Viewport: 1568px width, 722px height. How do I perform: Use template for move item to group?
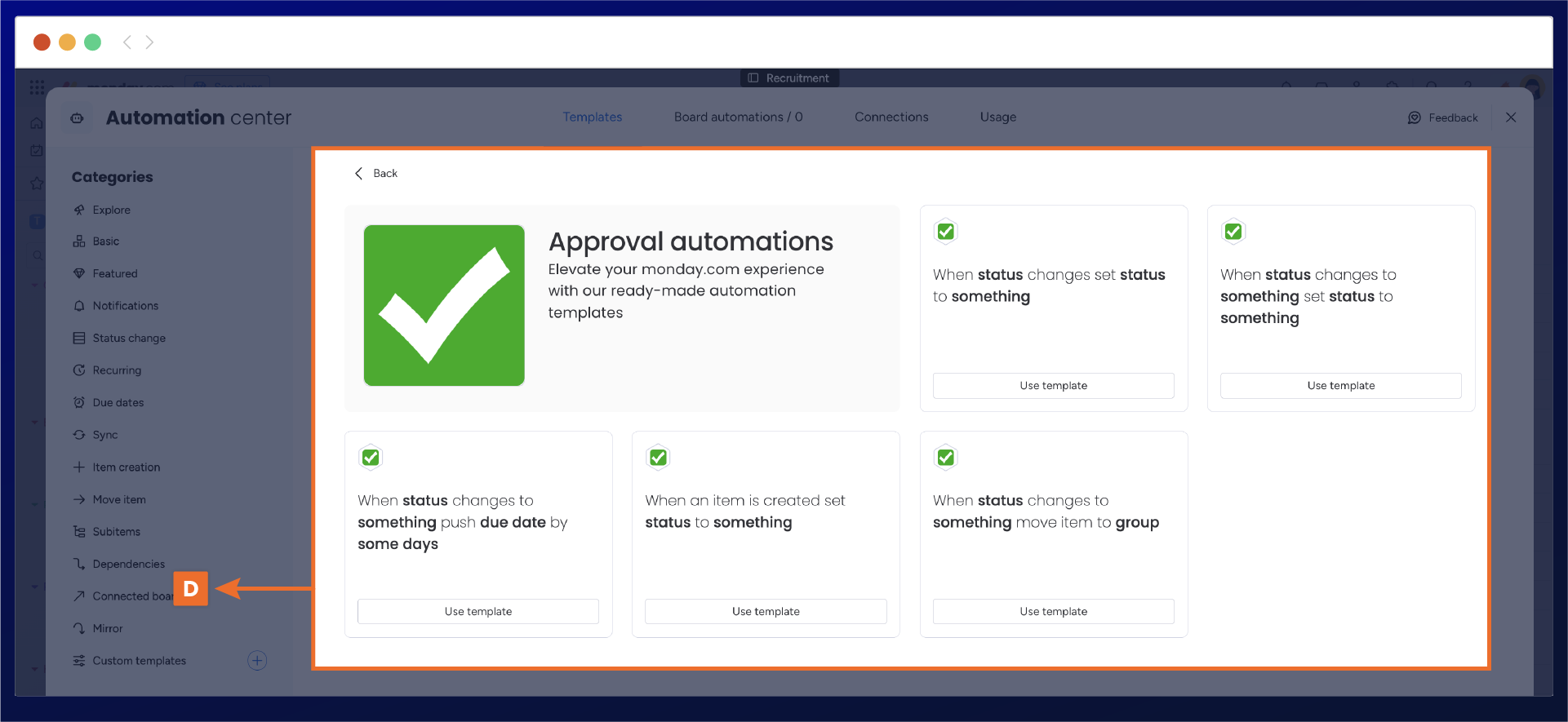(x=1053, y=611)
